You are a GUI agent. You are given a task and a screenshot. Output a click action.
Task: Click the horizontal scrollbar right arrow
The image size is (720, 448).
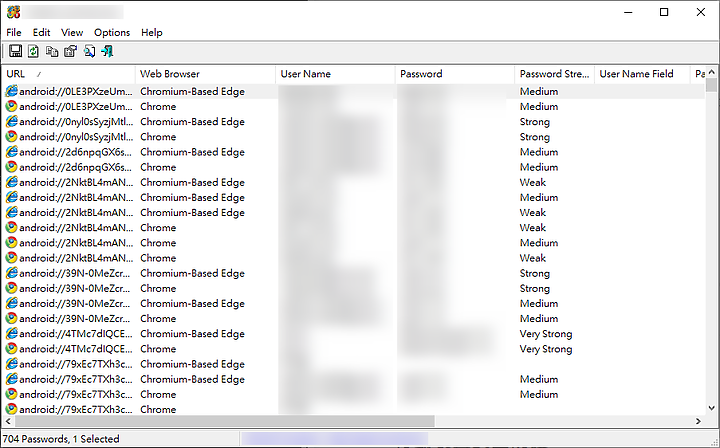click(x=698, y=421)
